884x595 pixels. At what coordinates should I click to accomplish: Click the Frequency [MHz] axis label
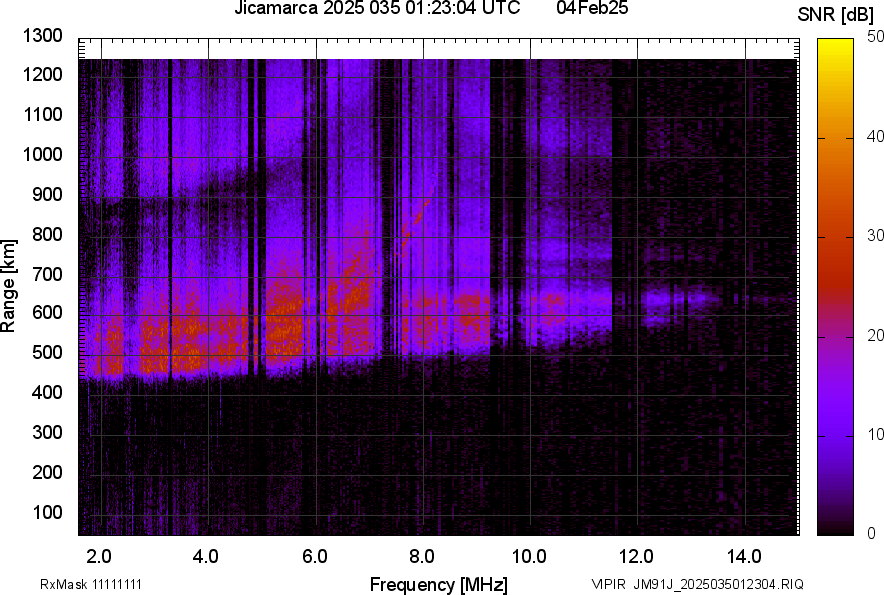pos(438,584)
